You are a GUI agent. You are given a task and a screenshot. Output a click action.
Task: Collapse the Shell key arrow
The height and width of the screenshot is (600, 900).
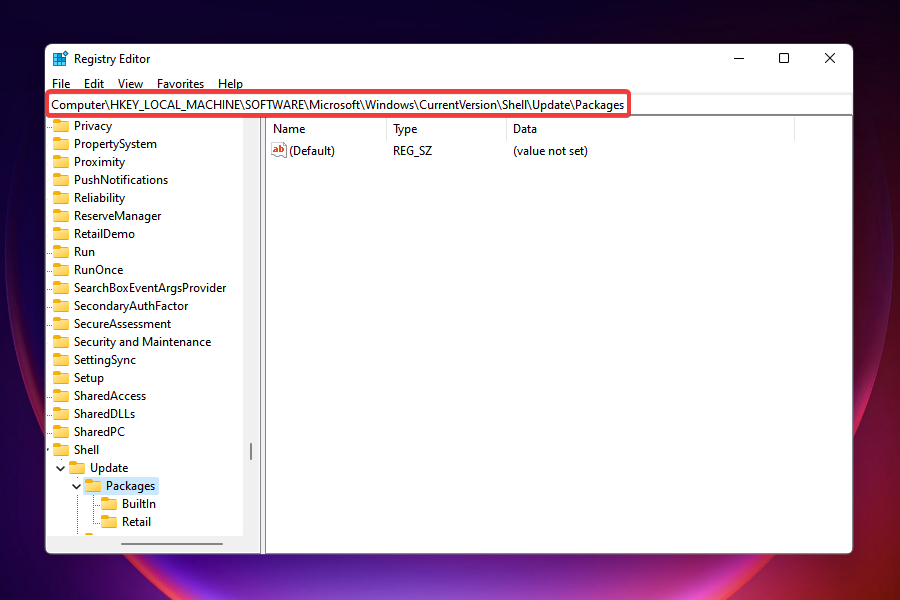(x=48, y=450)
